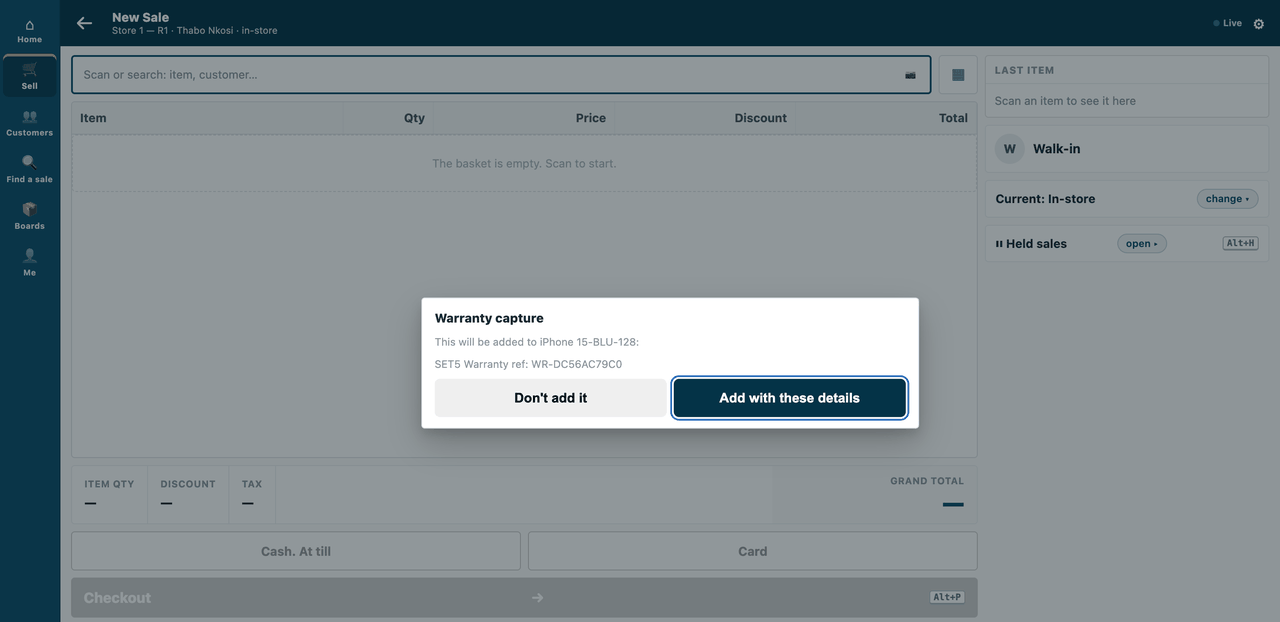Open the Me profile section
This screenshot has width=1280, height=622.
(29, 263)
